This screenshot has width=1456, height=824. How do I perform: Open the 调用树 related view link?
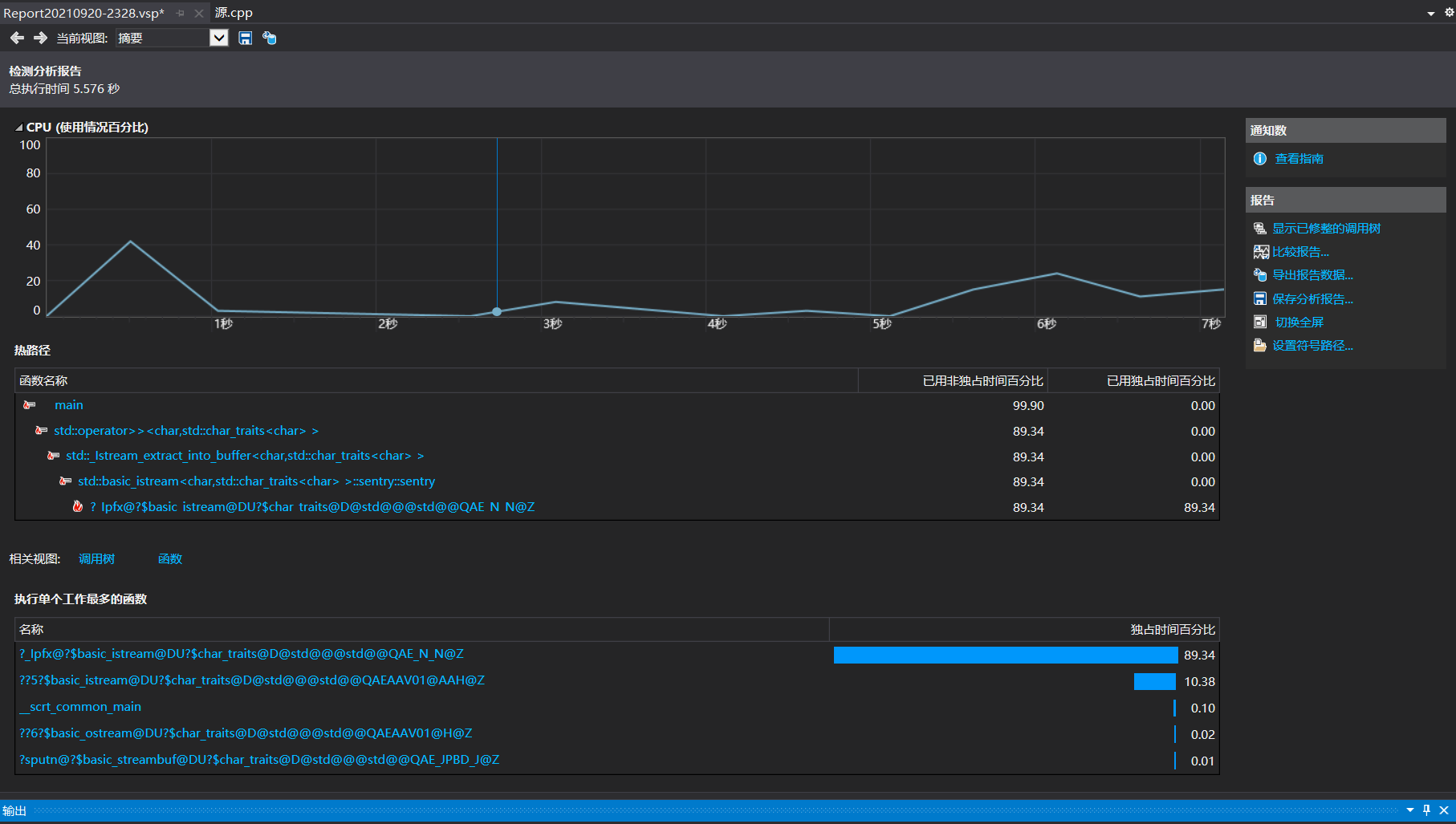click(x=96, y=559)
